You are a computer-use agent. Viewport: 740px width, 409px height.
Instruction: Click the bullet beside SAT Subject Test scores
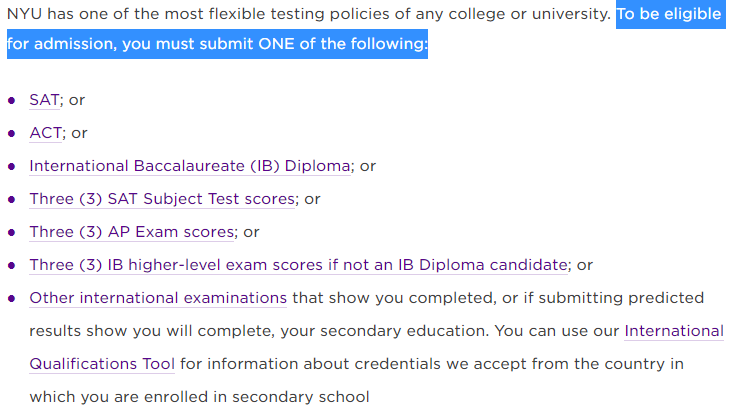click(x=12, y=200)
